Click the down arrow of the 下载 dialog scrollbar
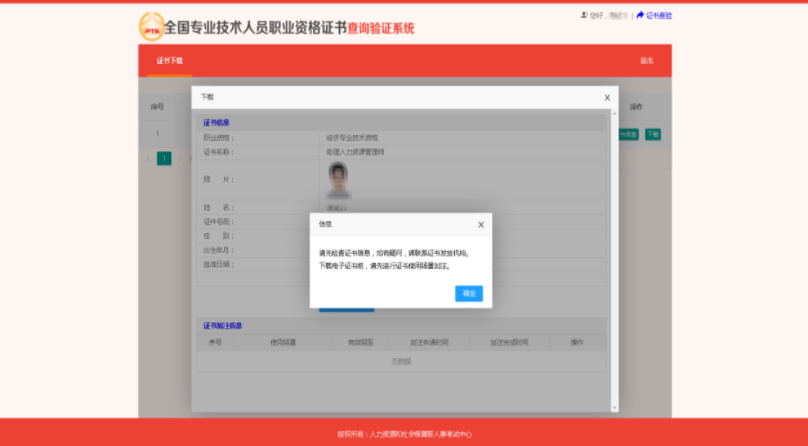The width and height of the screenshot is (808, 446). tap(614, 408)
